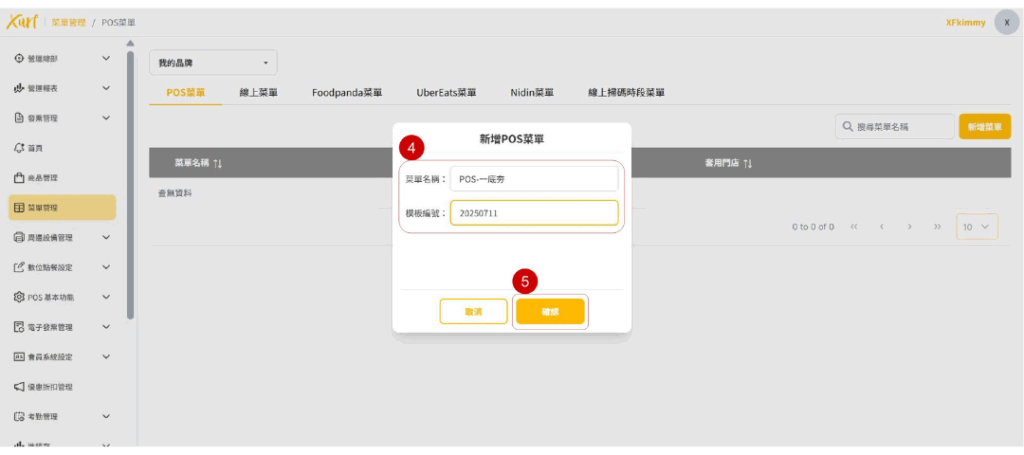Sort the table by 菜單名稱 arrows
Image resolution: width=1024 pixels, height=455 pixels.
click(217, 163)
